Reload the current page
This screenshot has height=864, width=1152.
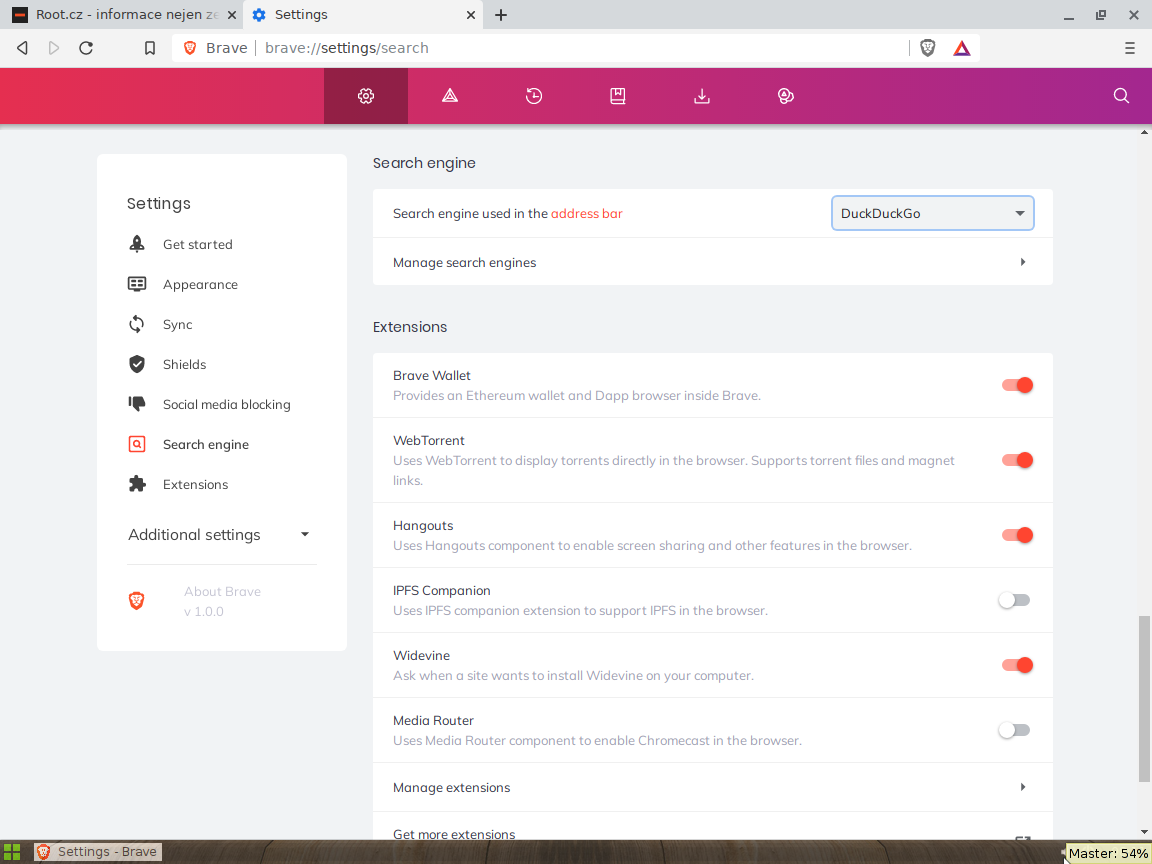click(86, 48)
